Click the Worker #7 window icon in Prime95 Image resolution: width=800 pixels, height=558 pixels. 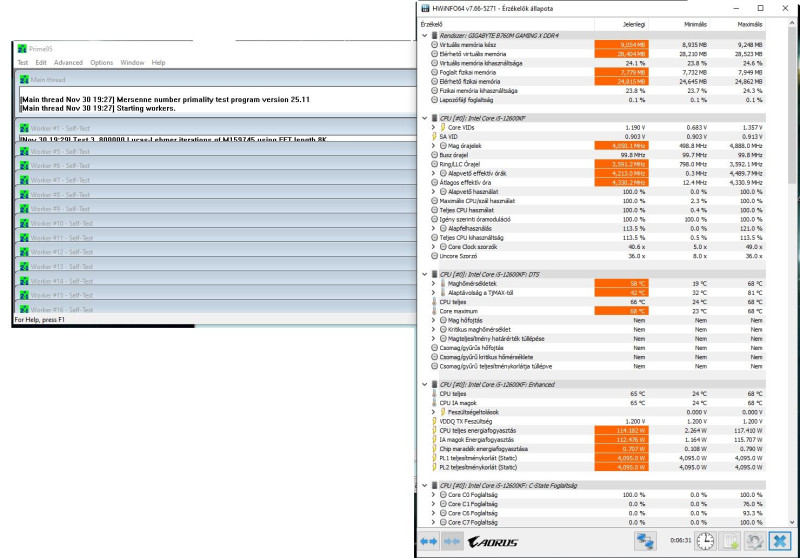[x=24, y=180]
